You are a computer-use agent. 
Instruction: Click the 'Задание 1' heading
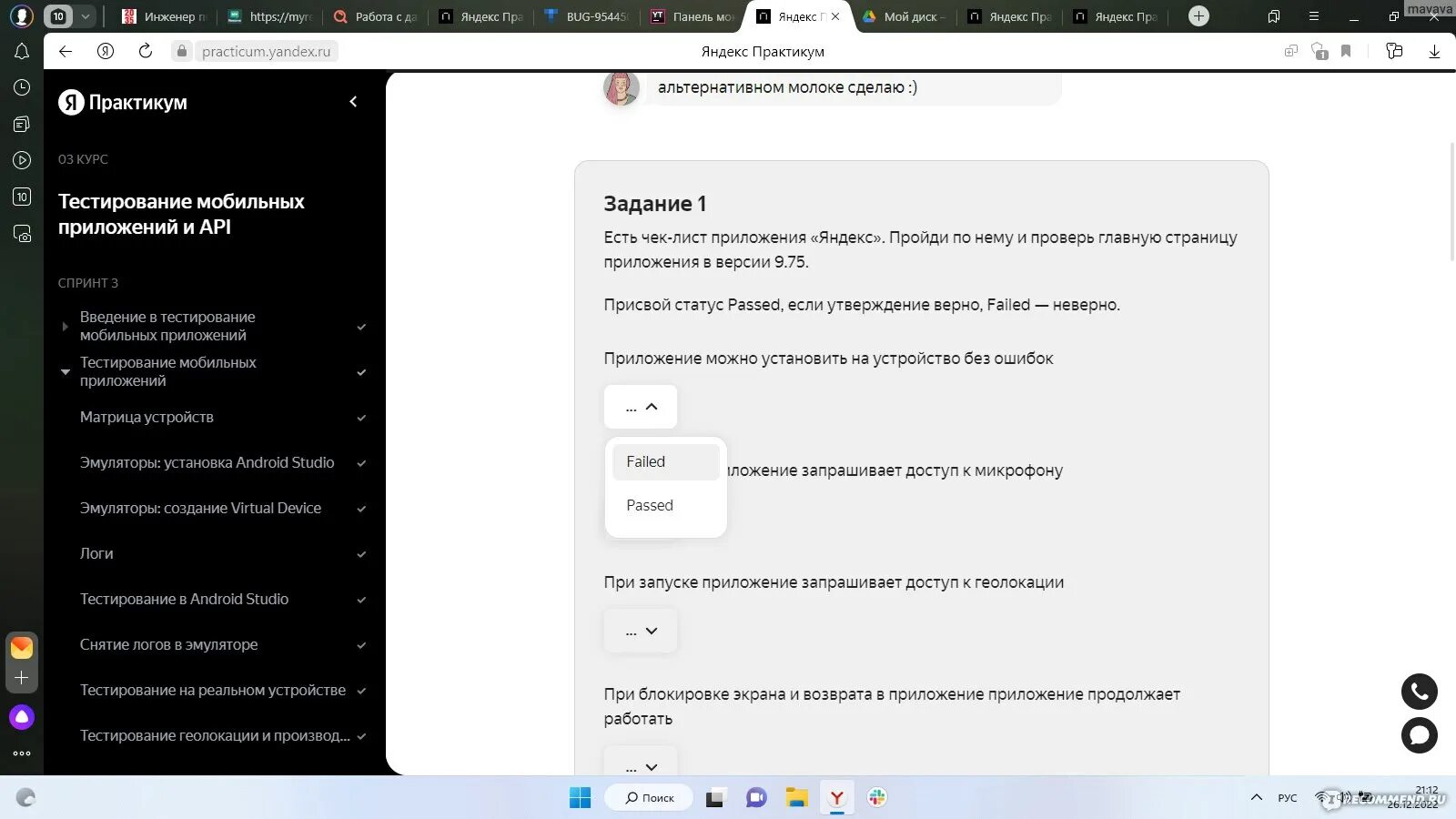[x=655, y=204]
